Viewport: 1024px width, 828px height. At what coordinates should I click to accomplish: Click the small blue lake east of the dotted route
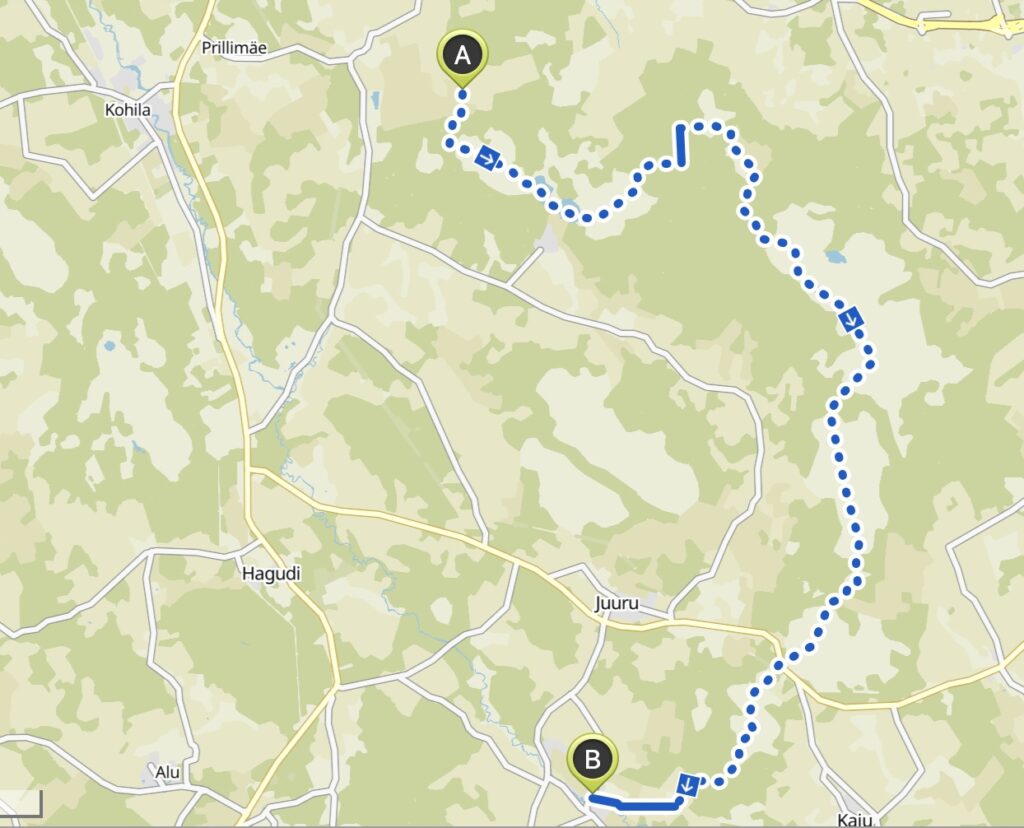point(833,256)
